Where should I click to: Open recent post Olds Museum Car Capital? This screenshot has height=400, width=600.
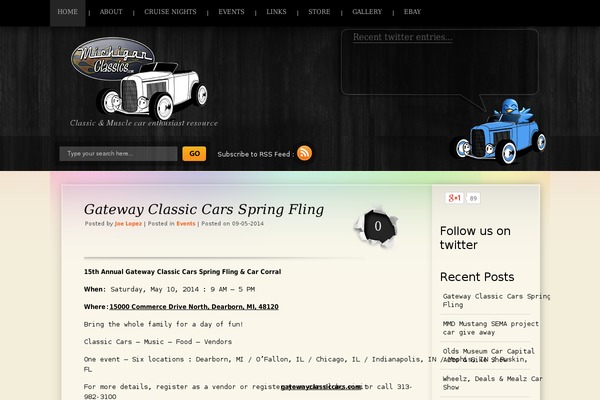click(488, 355)
